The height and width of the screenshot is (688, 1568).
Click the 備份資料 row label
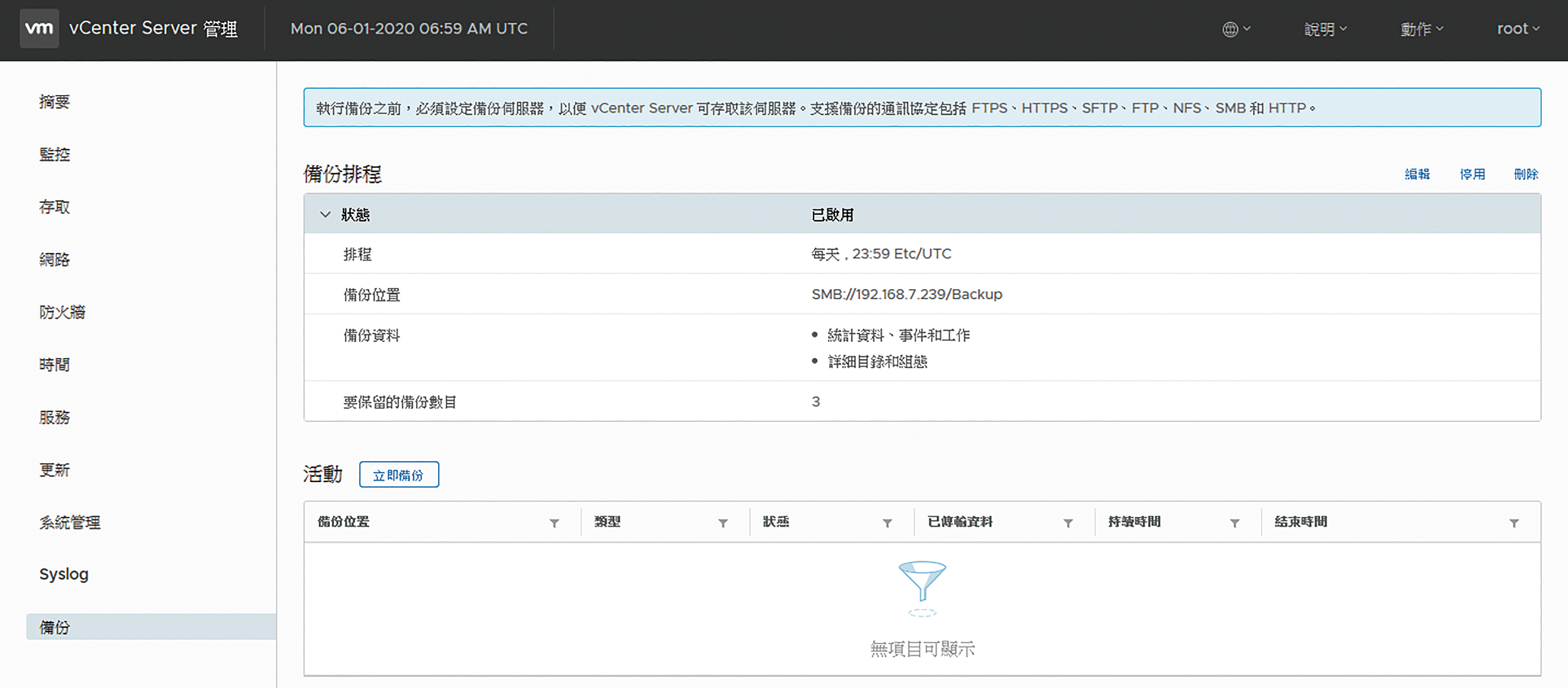click(x=371, y=335)
